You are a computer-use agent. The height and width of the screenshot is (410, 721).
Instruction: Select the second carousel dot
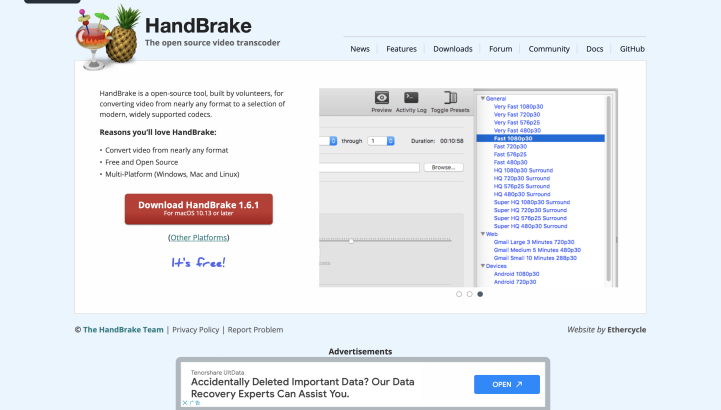pos(469,294)
